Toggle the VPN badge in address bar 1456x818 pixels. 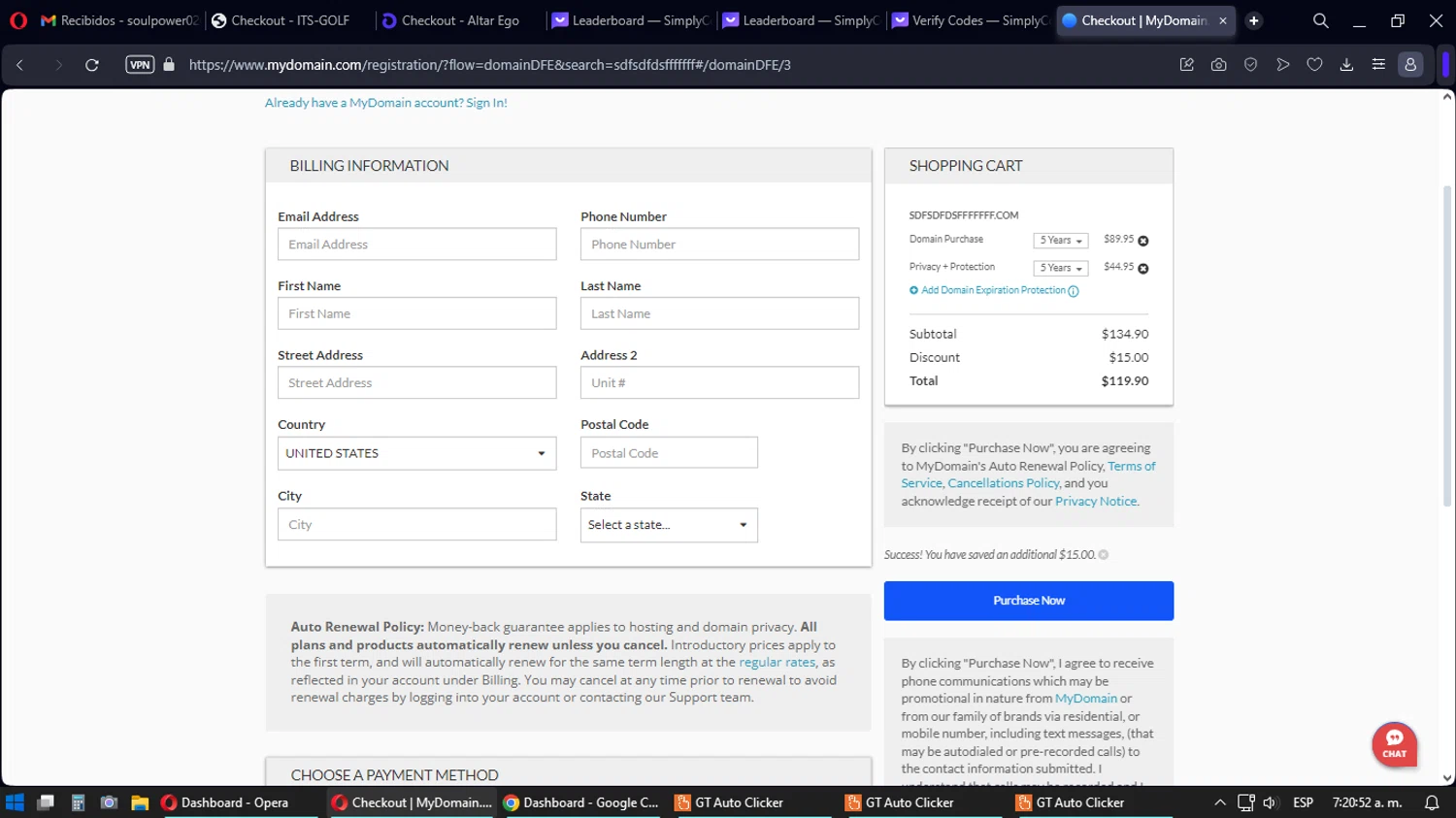140,65
